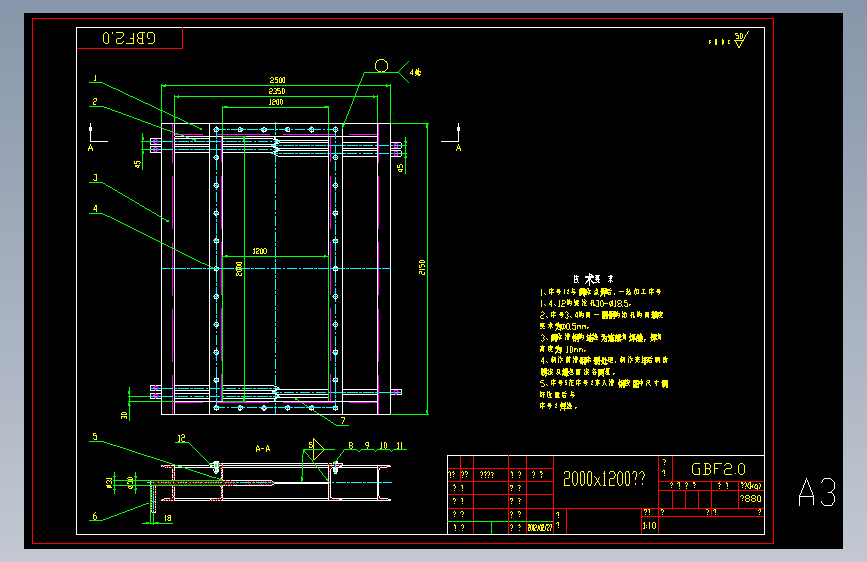The height and width of the screenshot is (562, 867).
Task: Select the technical requirements heading text
Action: 593,279
